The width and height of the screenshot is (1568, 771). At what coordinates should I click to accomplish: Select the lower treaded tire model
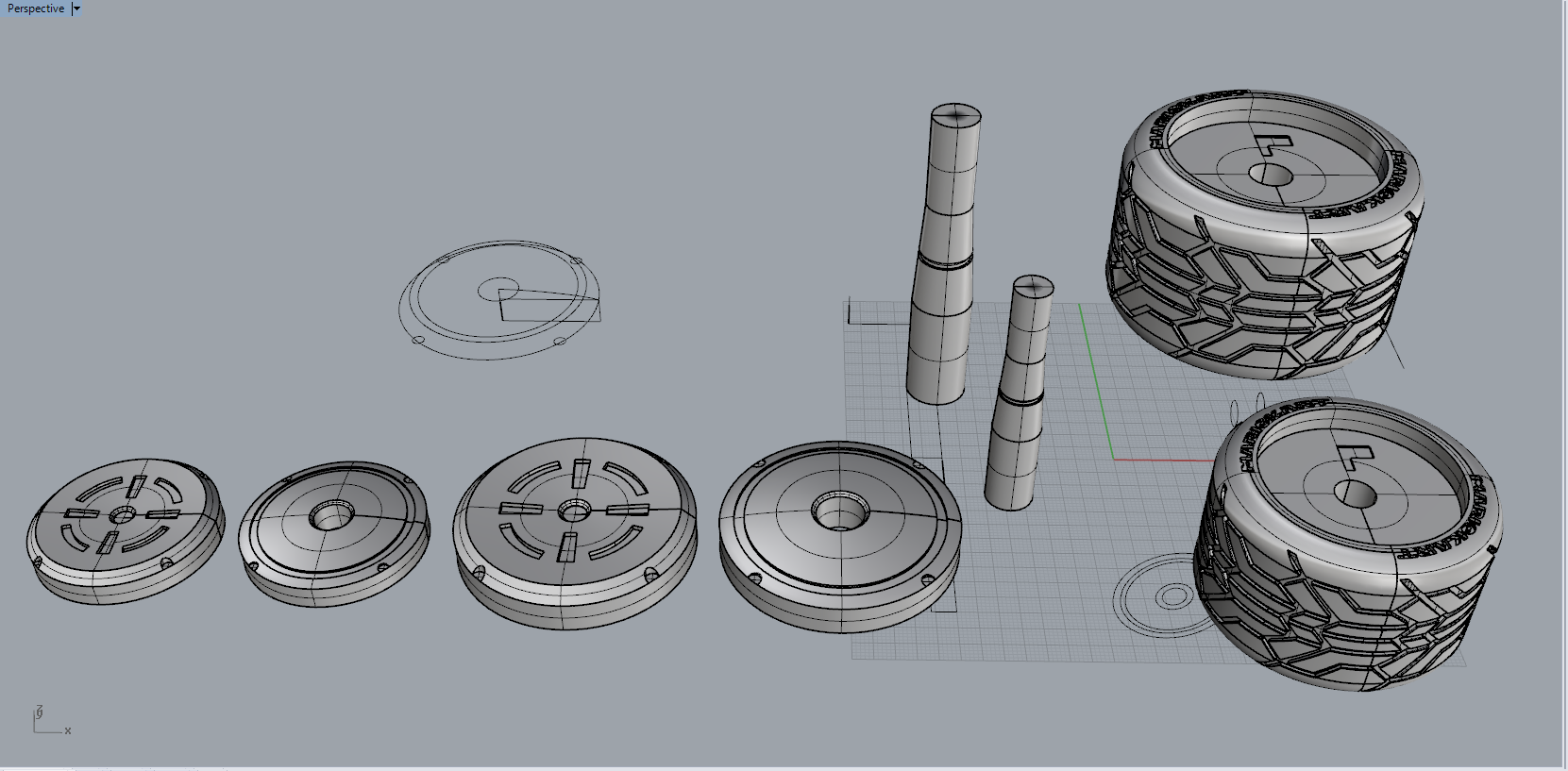1348,543
